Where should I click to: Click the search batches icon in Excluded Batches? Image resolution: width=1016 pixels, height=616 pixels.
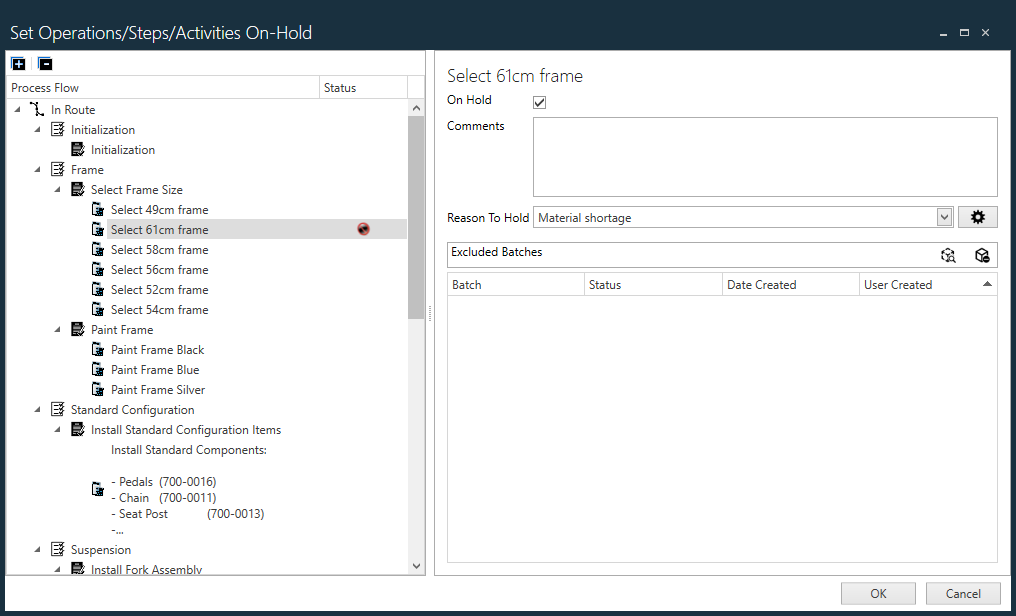click(x=948, y=255)
